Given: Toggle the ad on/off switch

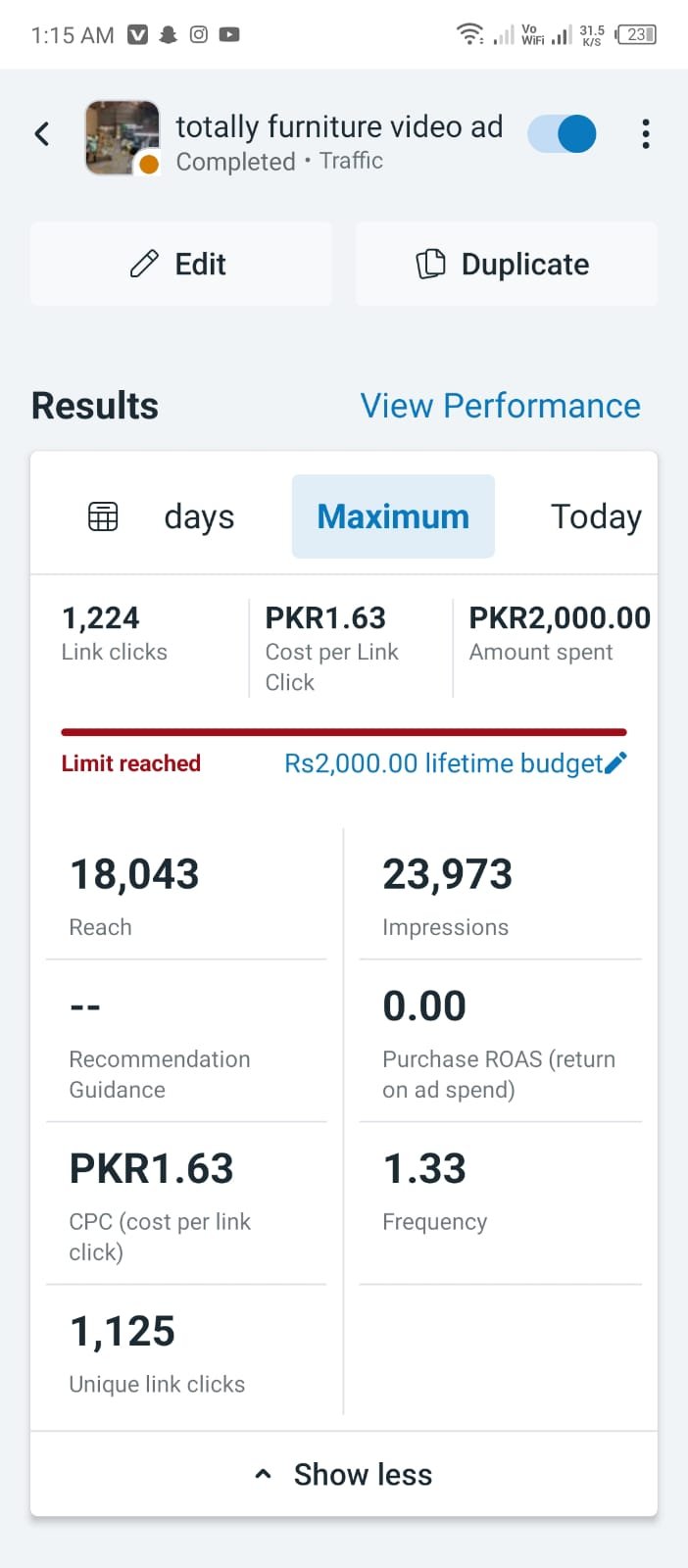Looking at the screenshot, I should pos(563,134).
